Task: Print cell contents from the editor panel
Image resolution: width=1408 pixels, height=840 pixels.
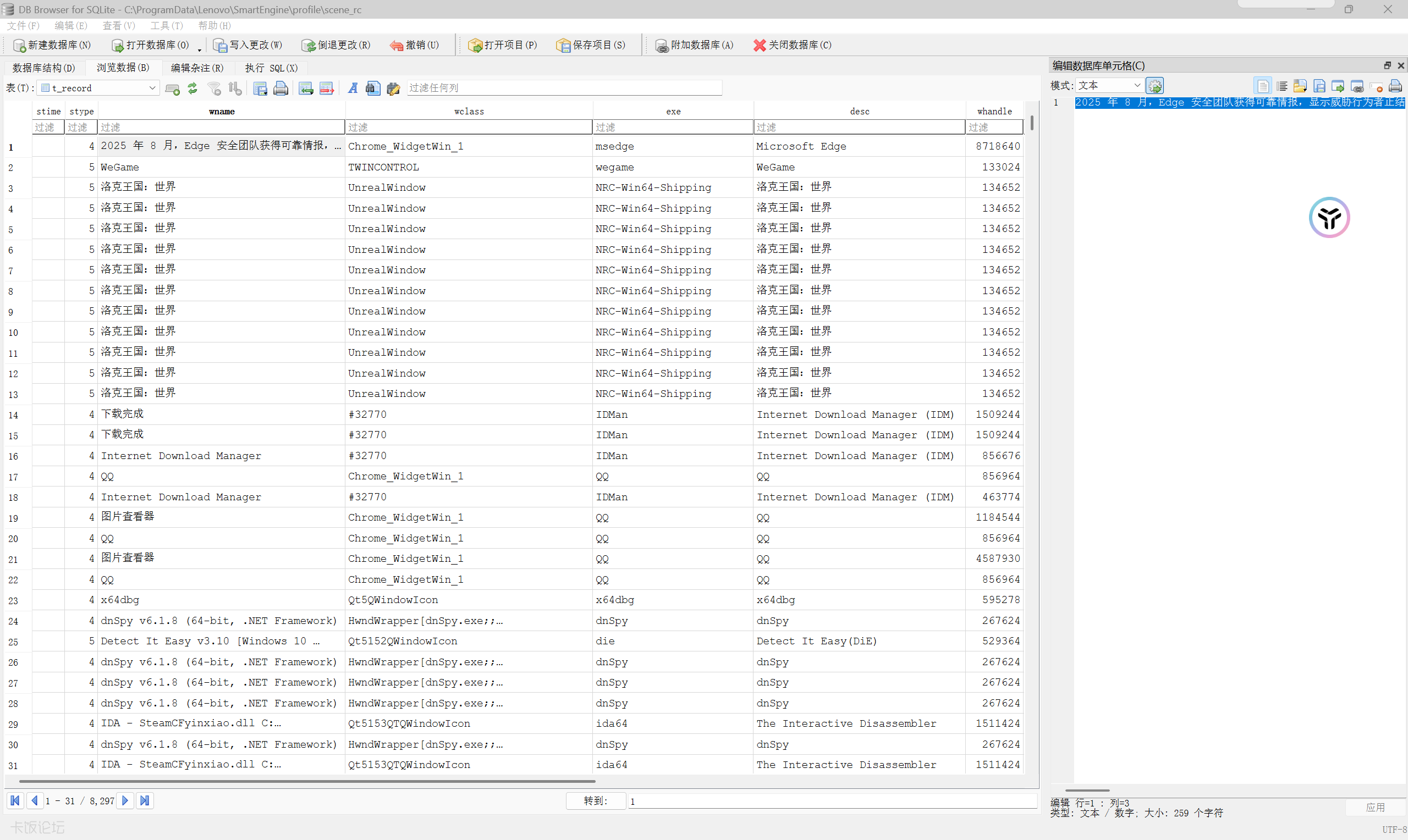Action: coord(1395,86)
